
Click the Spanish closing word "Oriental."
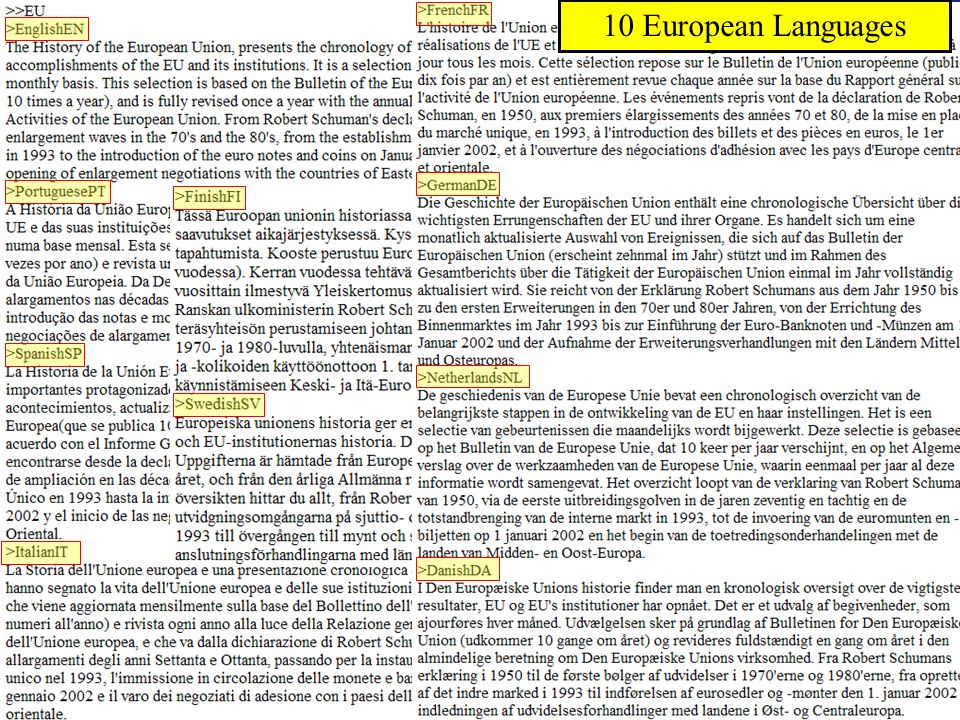tap(33, 533)
